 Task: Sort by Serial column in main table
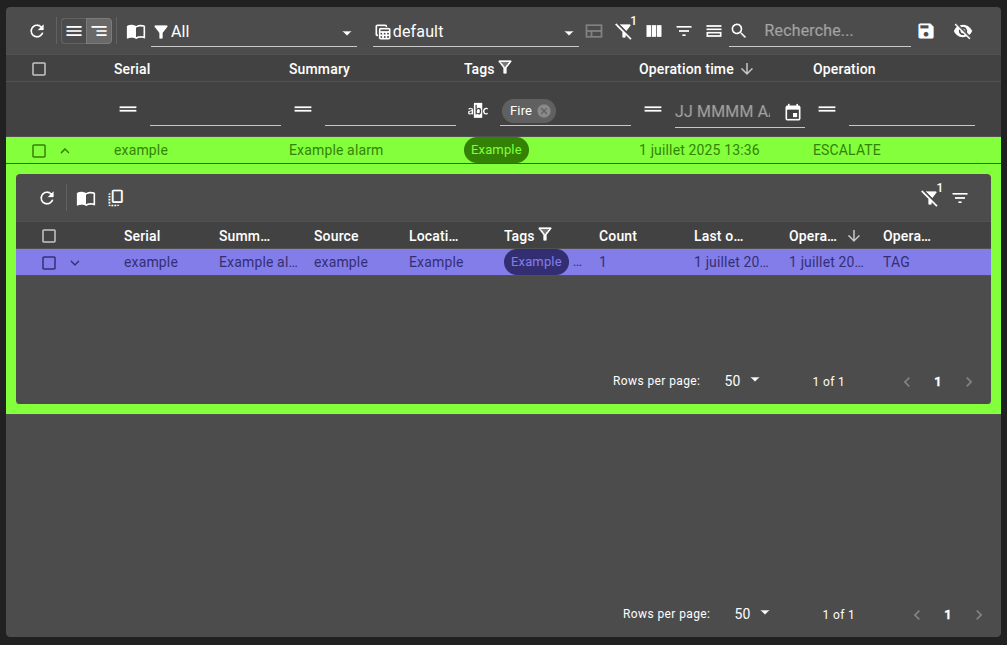[x=132, y=69]
